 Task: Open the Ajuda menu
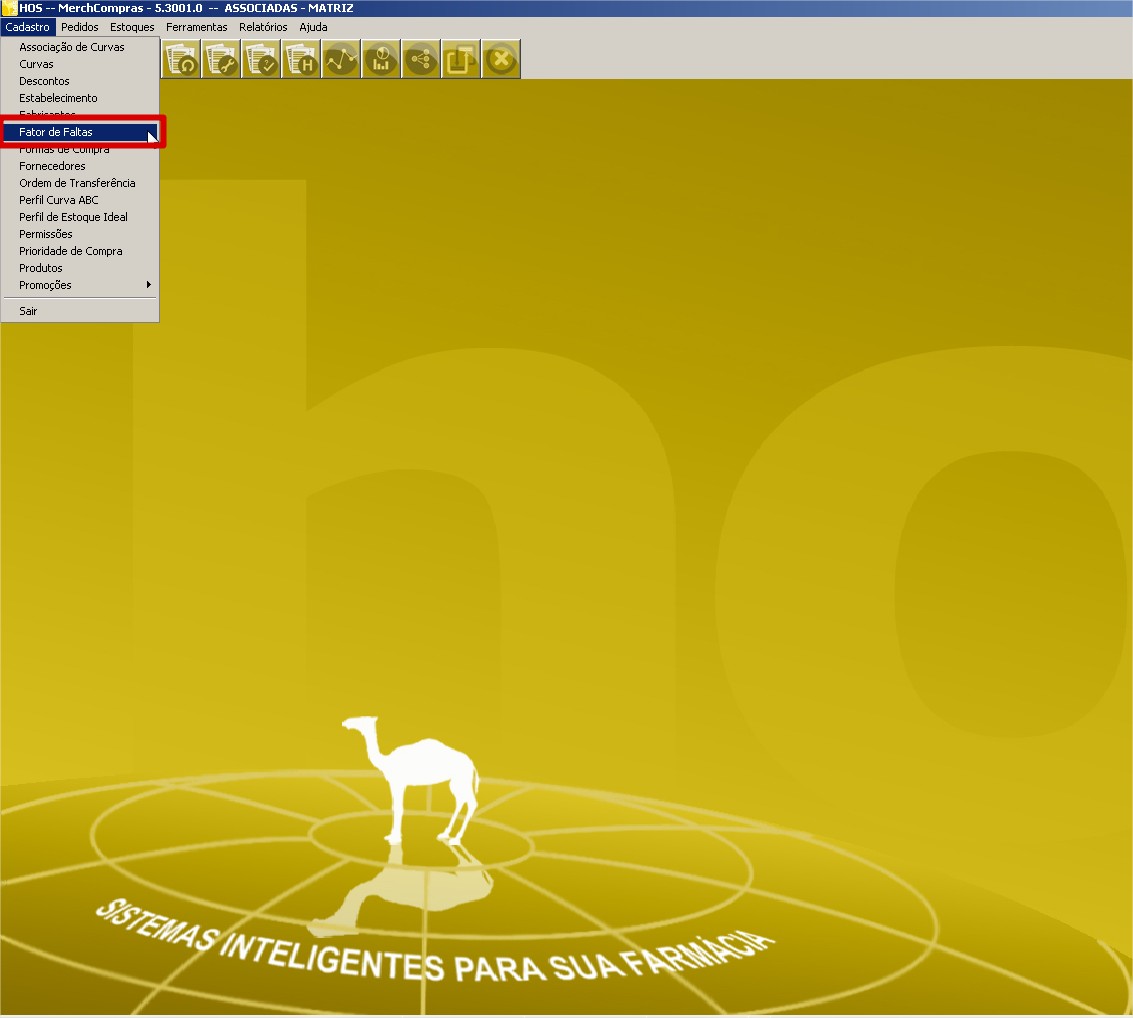tap(313, 27)
